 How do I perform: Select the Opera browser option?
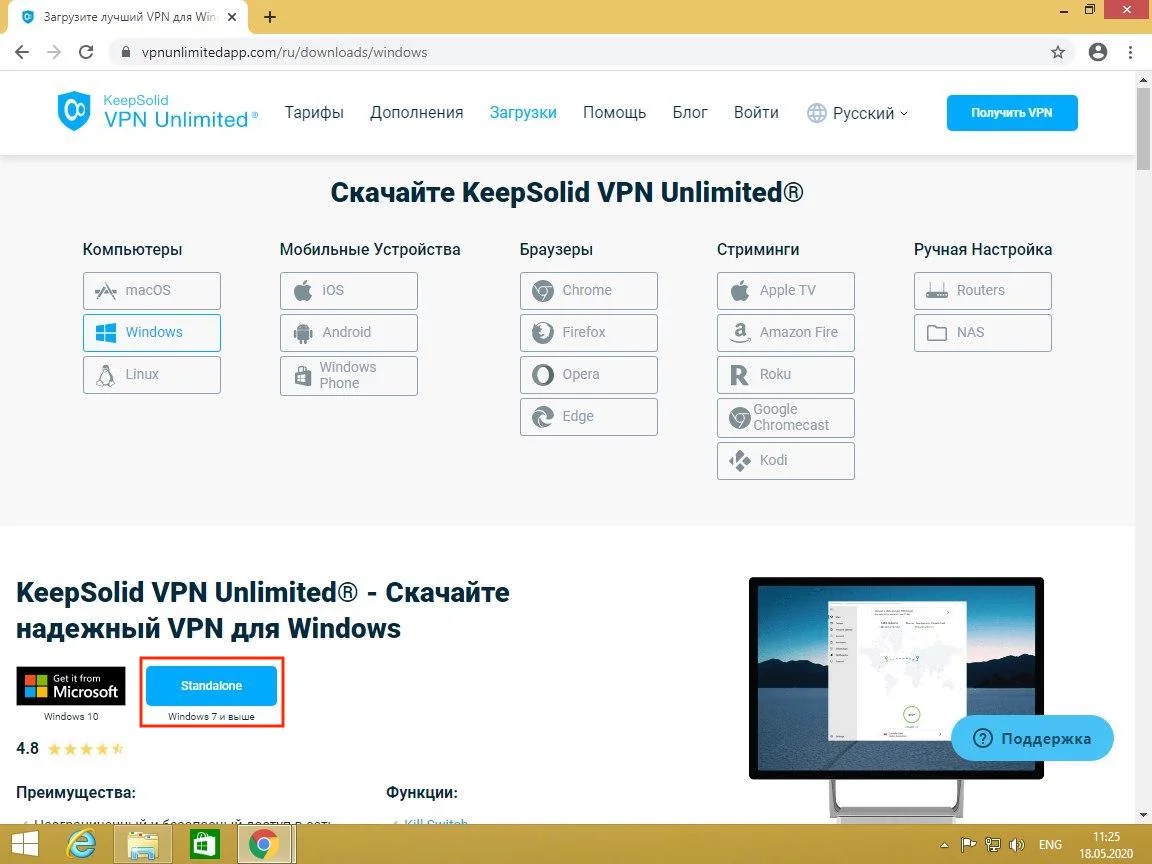pos(588,375)
